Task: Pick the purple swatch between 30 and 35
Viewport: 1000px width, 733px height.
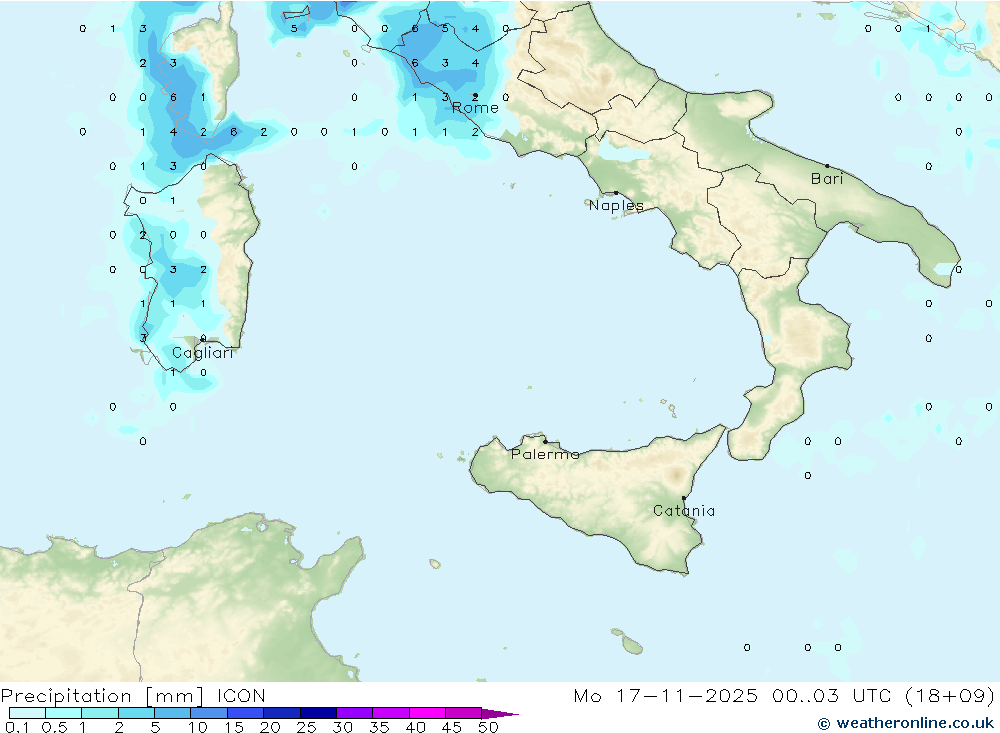Action: (x=355, y=713)
